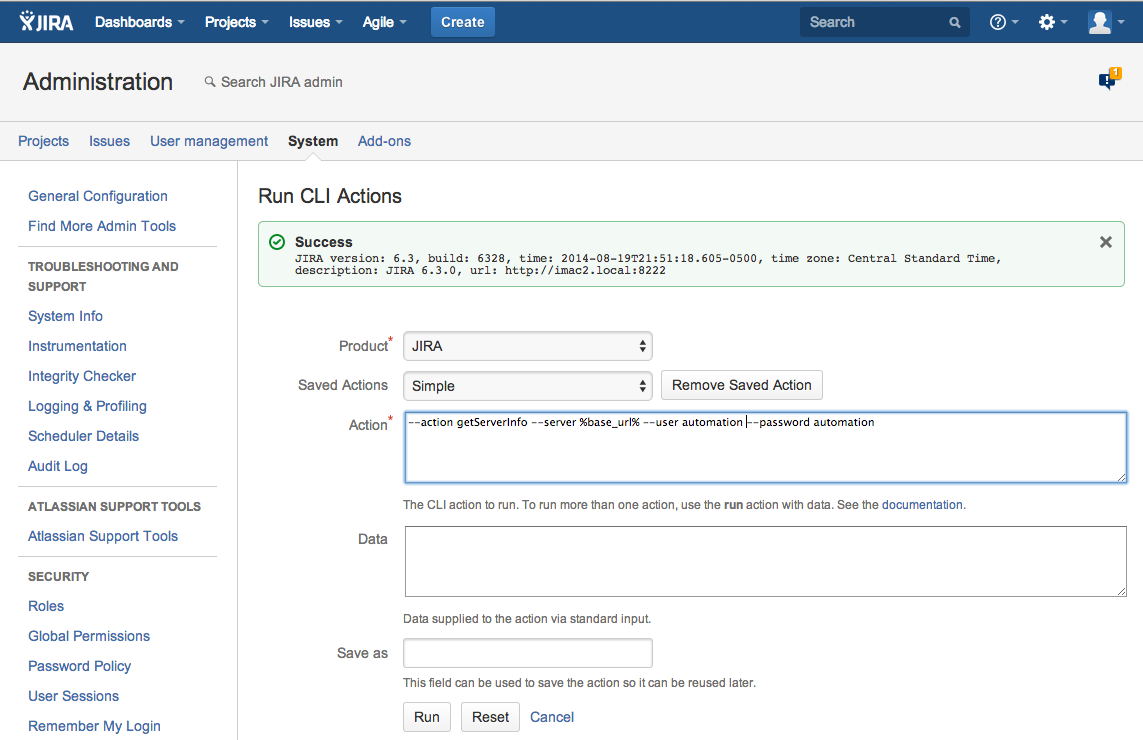This screenshot has width=1143, height=740.
Task: Open Find More Admin Tools
Action: point(102,226)
